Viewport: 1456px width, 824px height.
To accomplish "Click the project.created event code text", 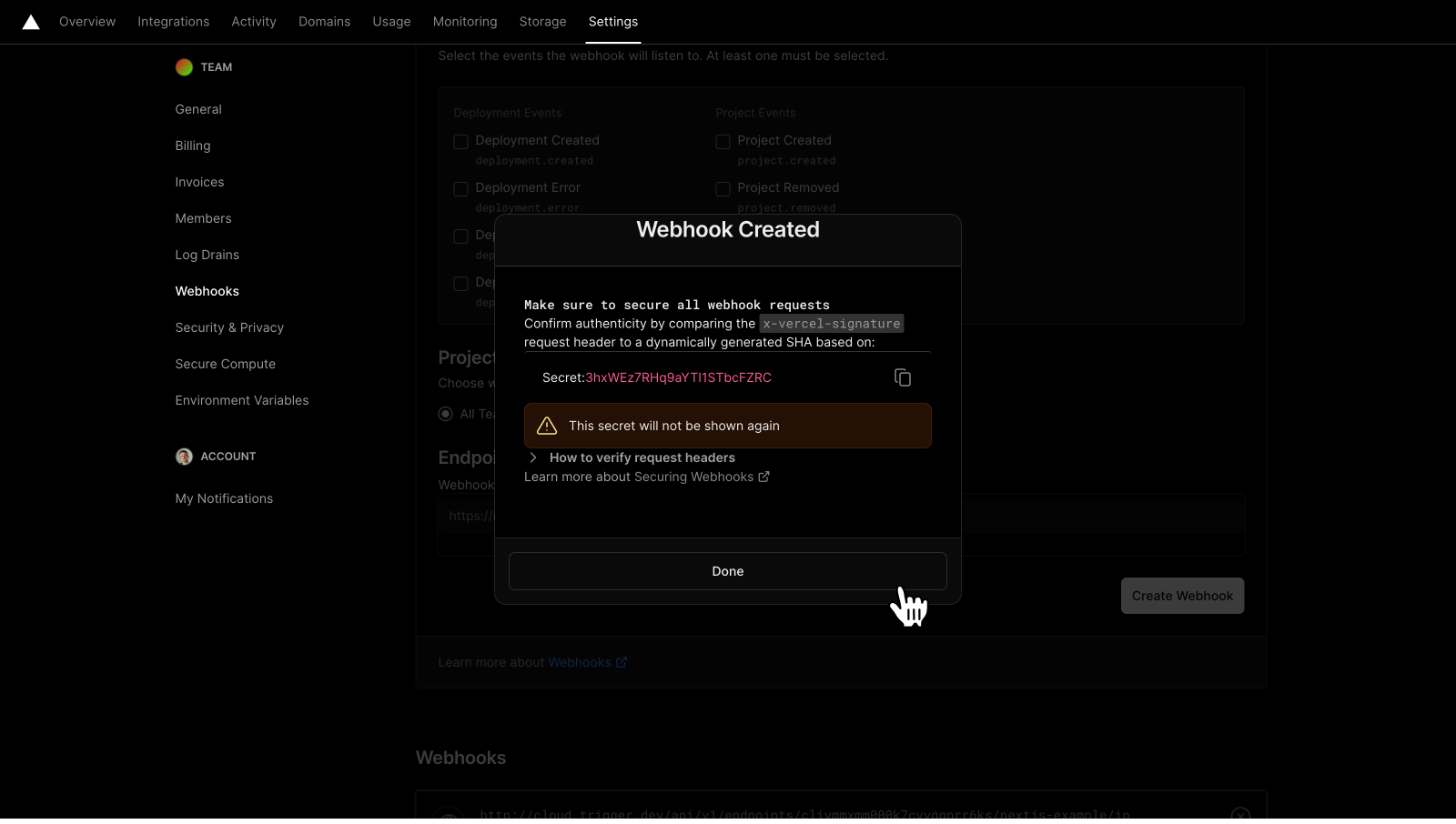I will click(787, 161).
